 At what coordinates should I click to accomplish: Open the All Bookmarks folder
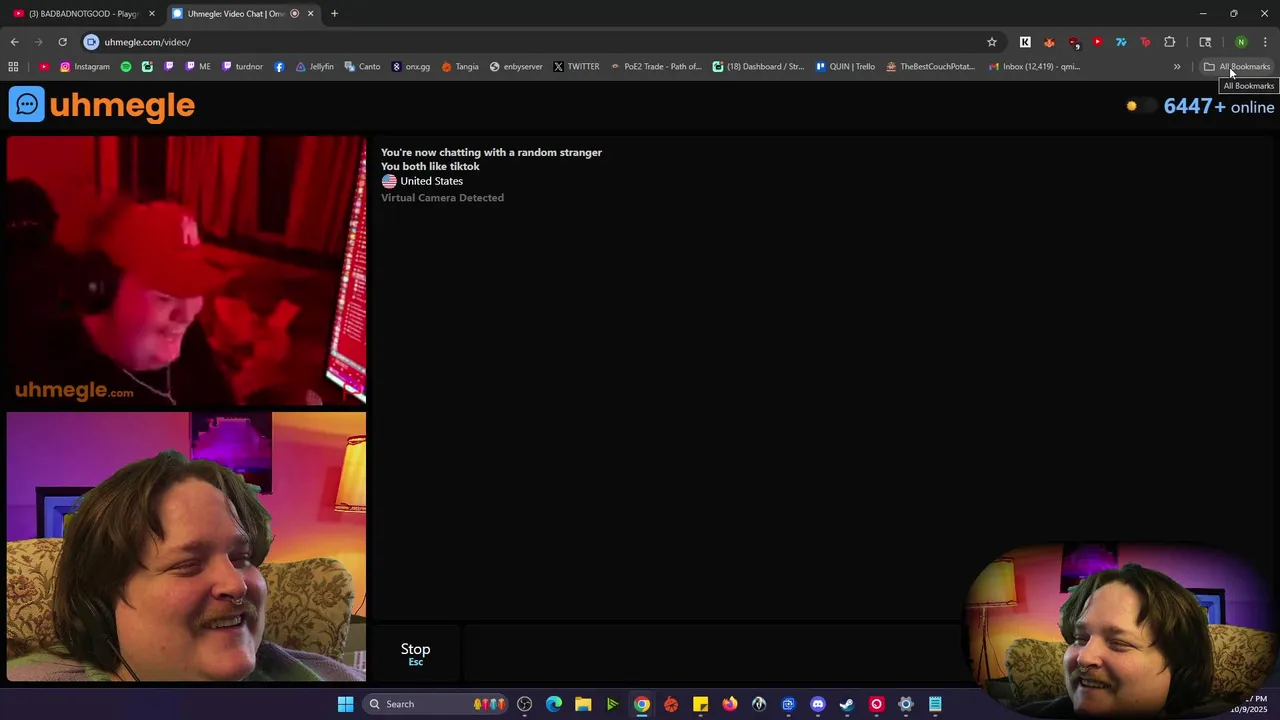[x=1236, y=67]
